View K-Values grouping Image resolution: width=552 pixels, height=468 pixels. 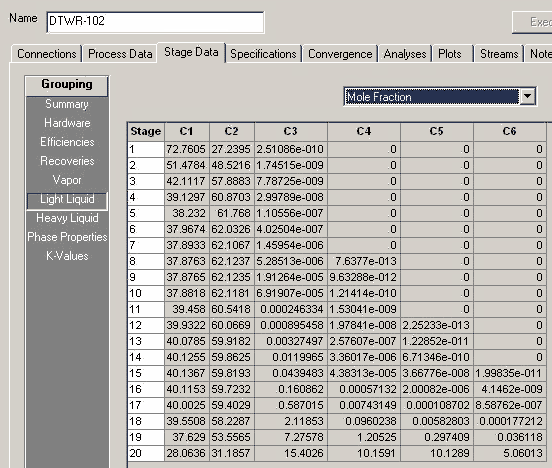pyautogui.click(x=67, y=256)
